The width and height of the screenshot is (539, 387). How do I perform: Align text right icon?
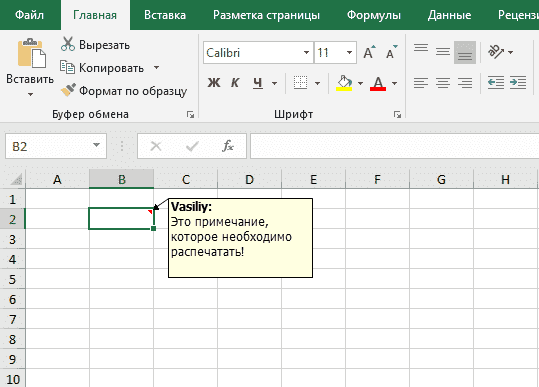pyautogui.click(x=465, y=83)
